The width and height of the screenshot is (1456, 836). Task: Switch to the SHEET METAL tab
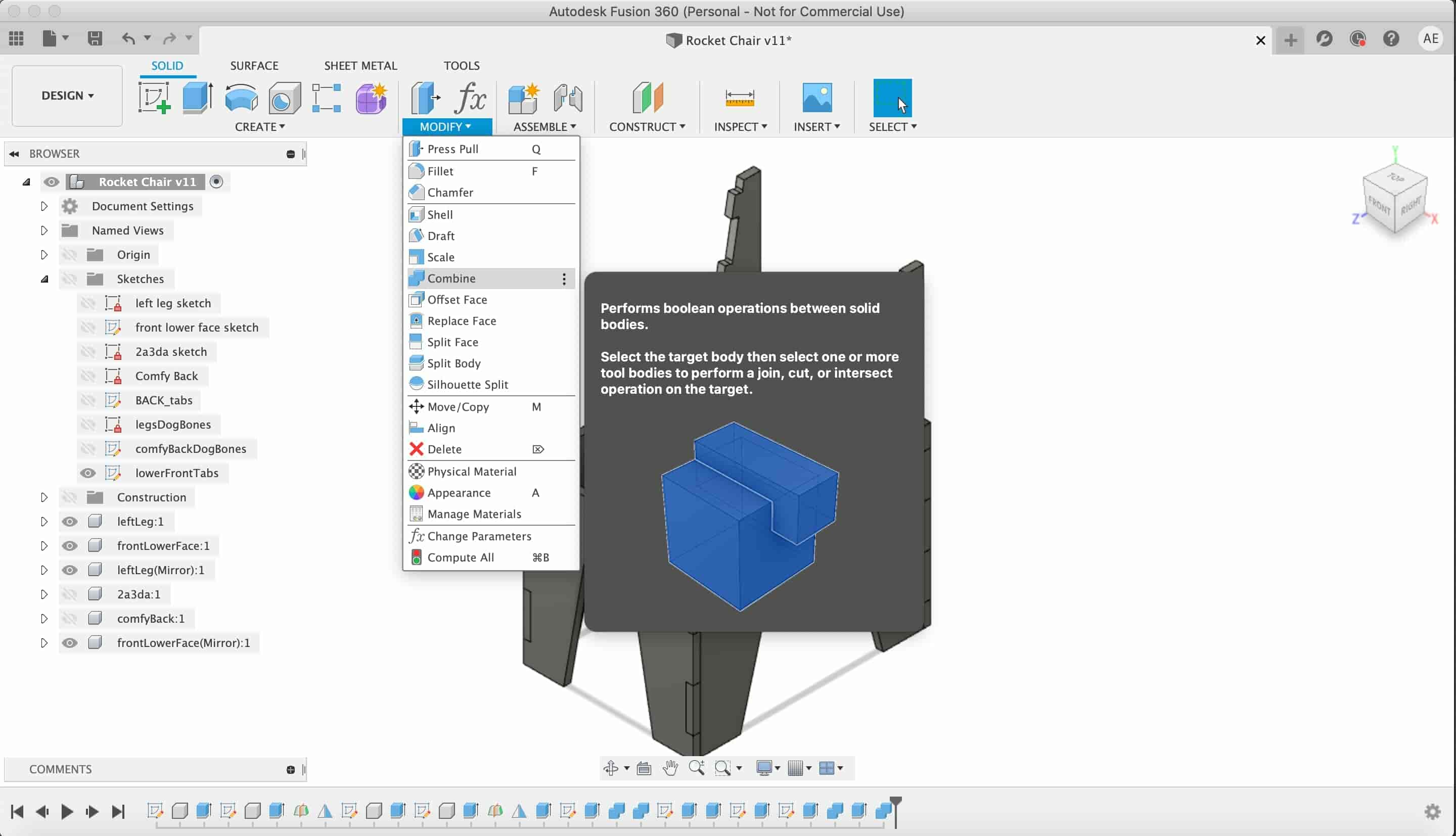pos(360,66)
